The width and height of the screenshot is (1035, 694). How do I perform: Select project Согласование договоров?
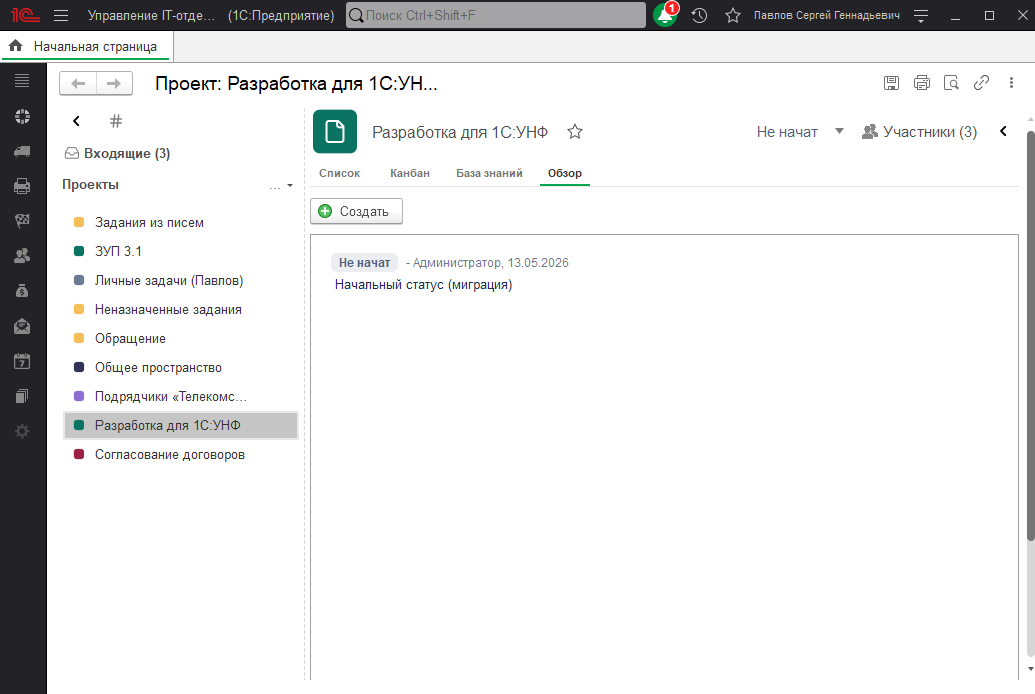[180, 455]
